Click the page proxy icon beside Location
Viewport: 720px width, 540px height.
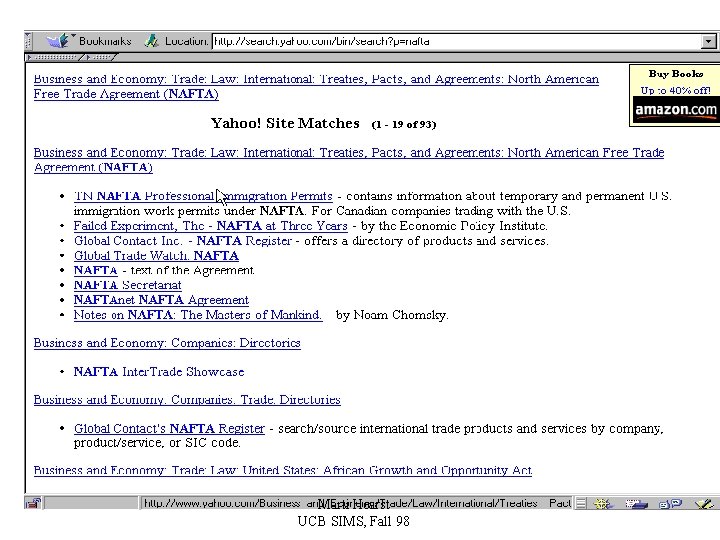[152, 41]
